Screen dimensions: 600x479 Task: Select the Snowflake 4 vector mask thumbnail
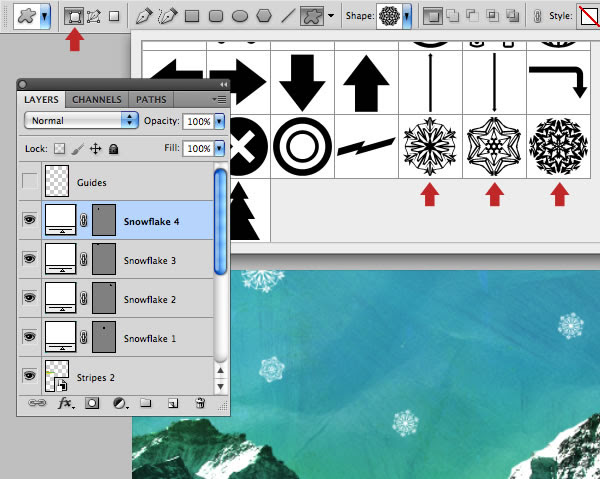click(x=104, y=220)
